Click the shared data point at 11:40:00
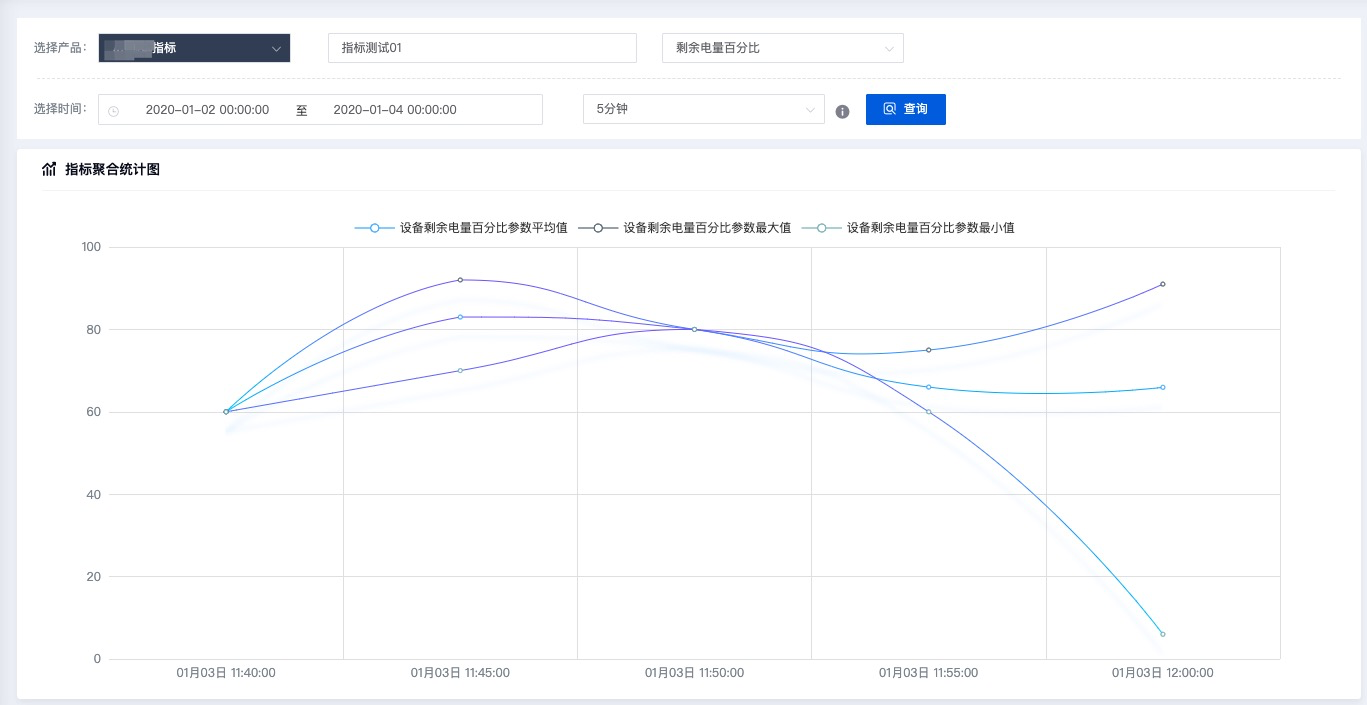Screen dimensions: 1367x705 [x=226, y=411]
